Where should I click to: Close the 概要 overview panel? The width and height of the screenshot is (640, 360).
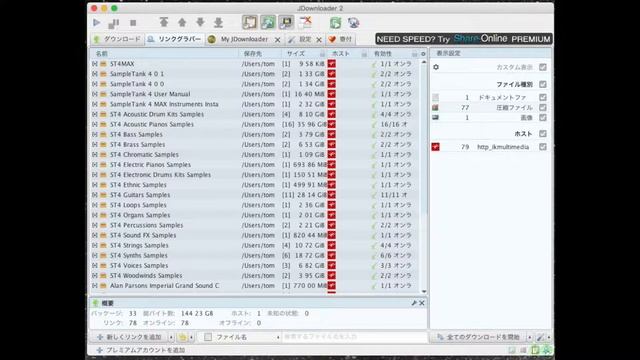(x=422, y=303)
